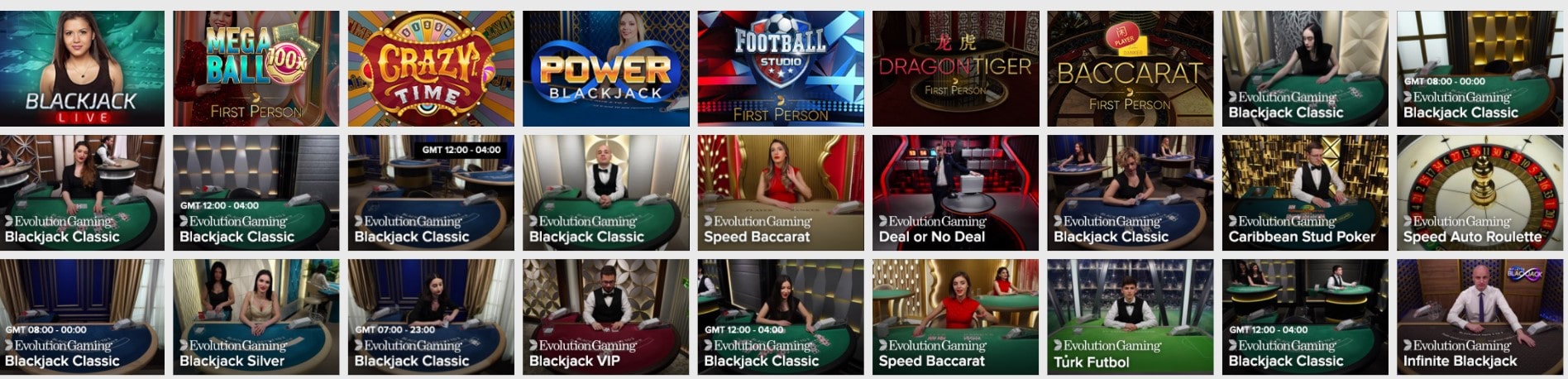Choose Blackjack Classic with bald male dealer
The height and width of the screenshot is (379, 1568).
606,193
